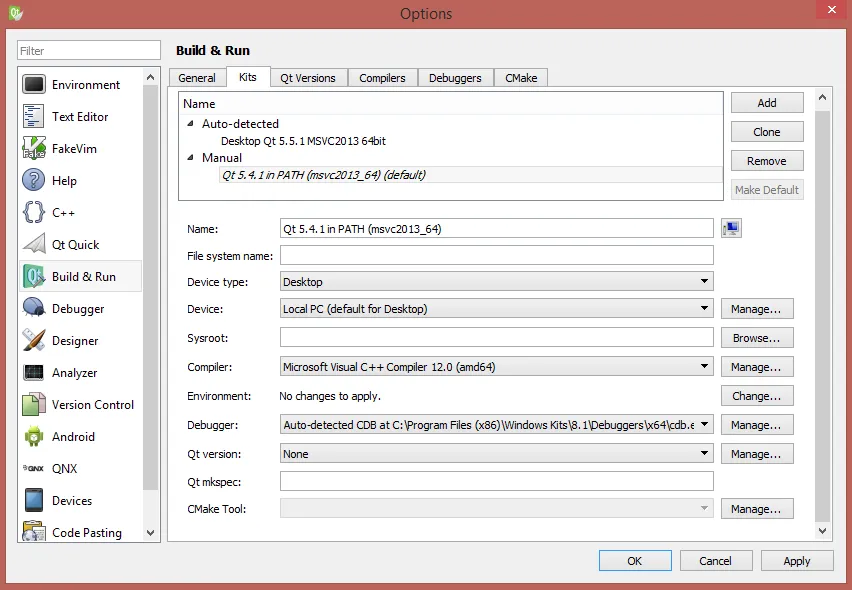Select the Text Editor category icon
The image size is (852, 590).
pyautogui.click(x=34, y=117)
